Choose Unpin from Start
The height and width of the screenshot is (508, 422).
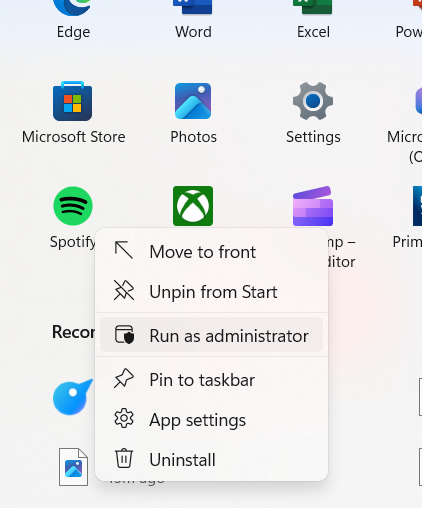[x=211, y=292]
